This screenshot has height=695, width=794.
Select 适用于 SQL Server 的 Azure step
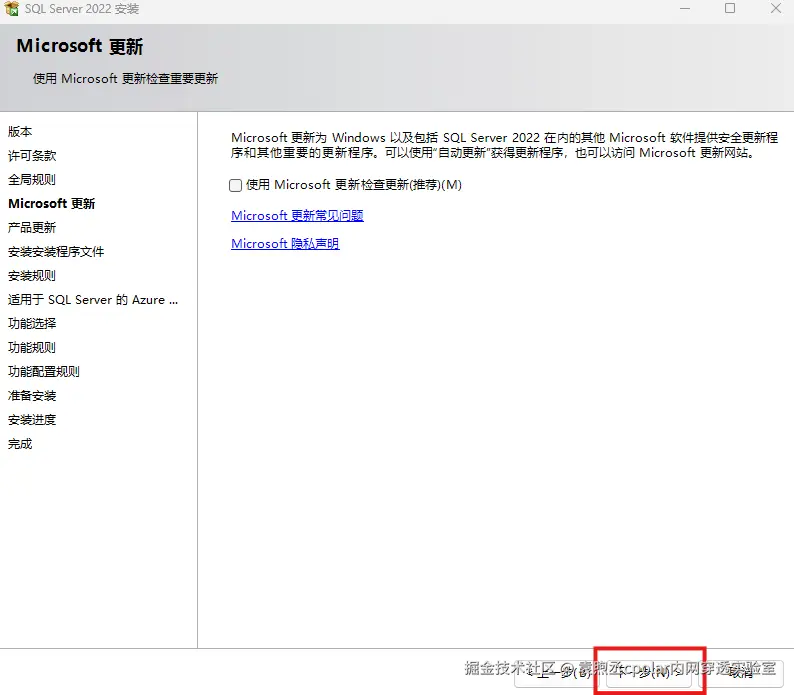93,300
